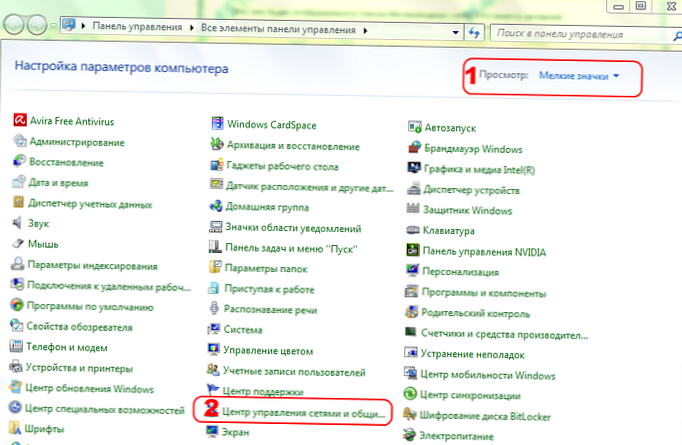Image resolution: width=682 pixels, height=445 pixels.
Task: Click the Windows CardSpace icon
Action: tap(217, 124)
